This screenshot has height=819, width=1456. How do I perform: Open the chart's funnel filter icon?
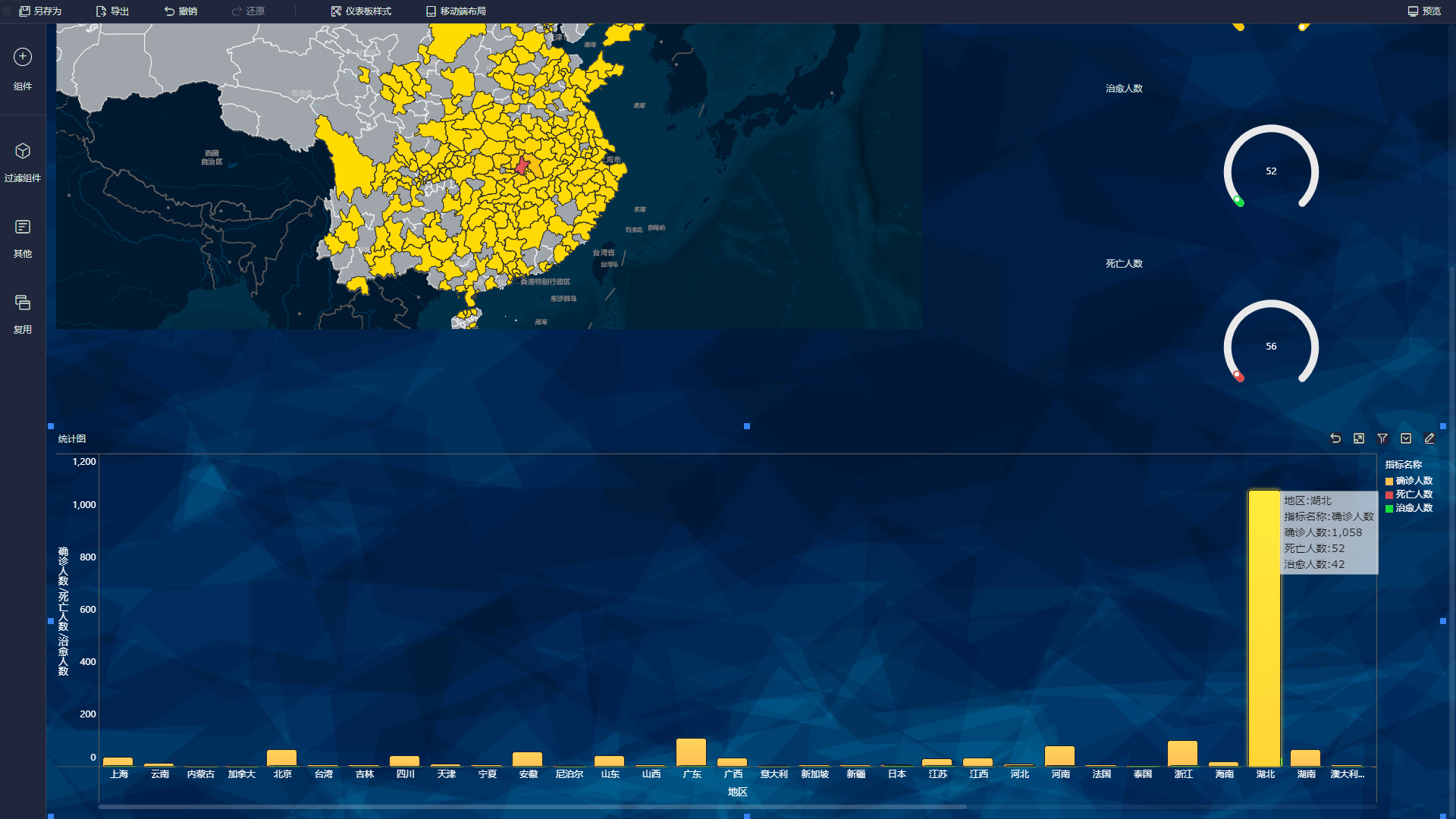click(1382, 438)
